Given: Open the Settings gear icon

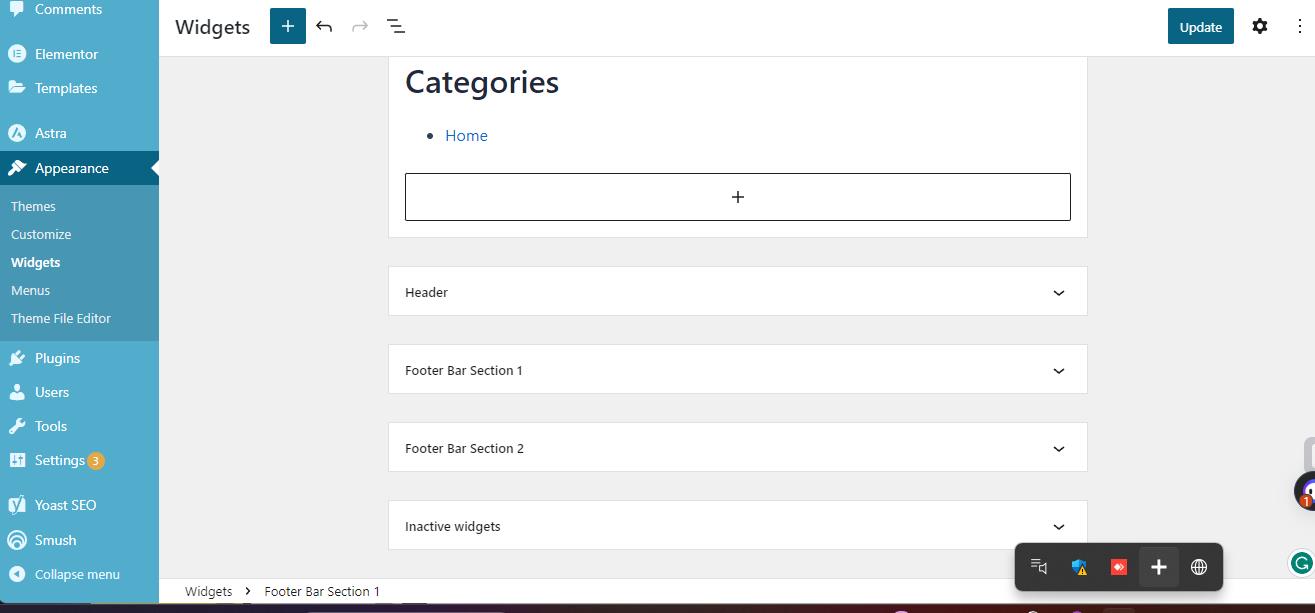Looking at the screenshot, I should (1260, 26).
